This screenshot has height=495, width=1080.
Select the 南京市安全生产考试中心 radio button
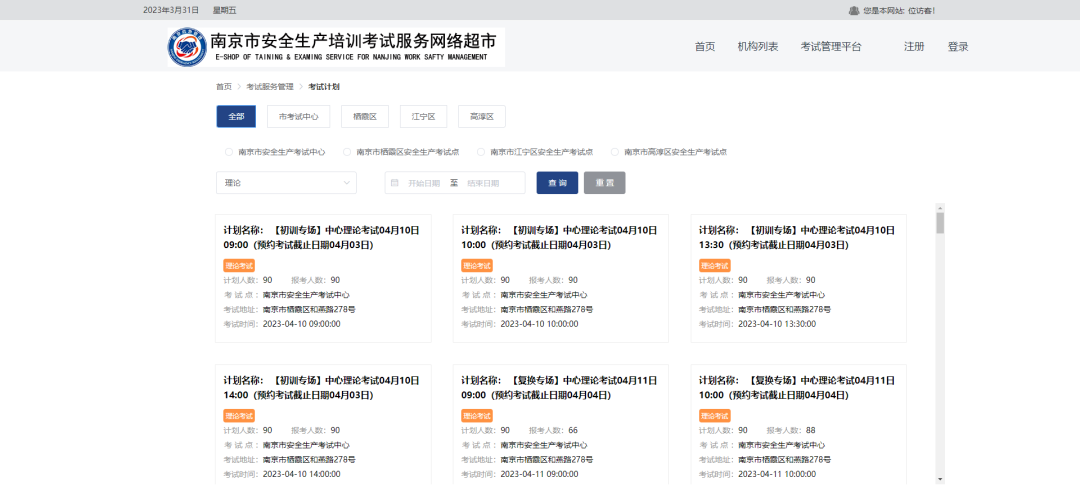tap(229, 152)
